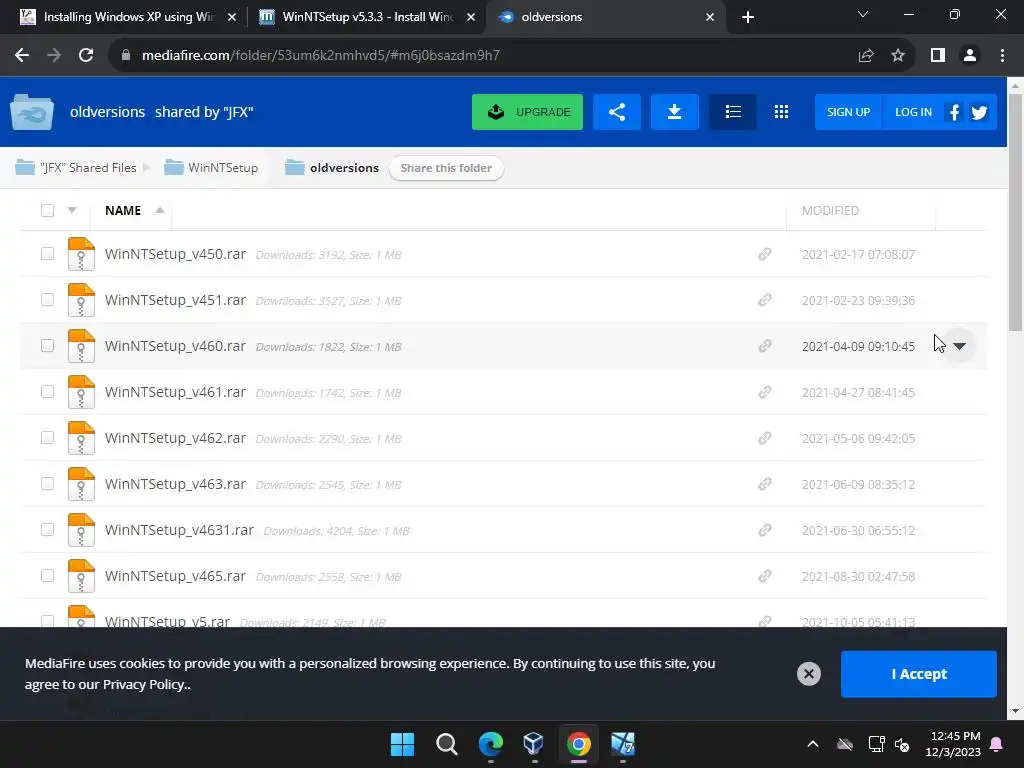Check the box for WinNTSetup_v462.rar
Viewport: 1024px width, 768px height.
click(47, 438)
